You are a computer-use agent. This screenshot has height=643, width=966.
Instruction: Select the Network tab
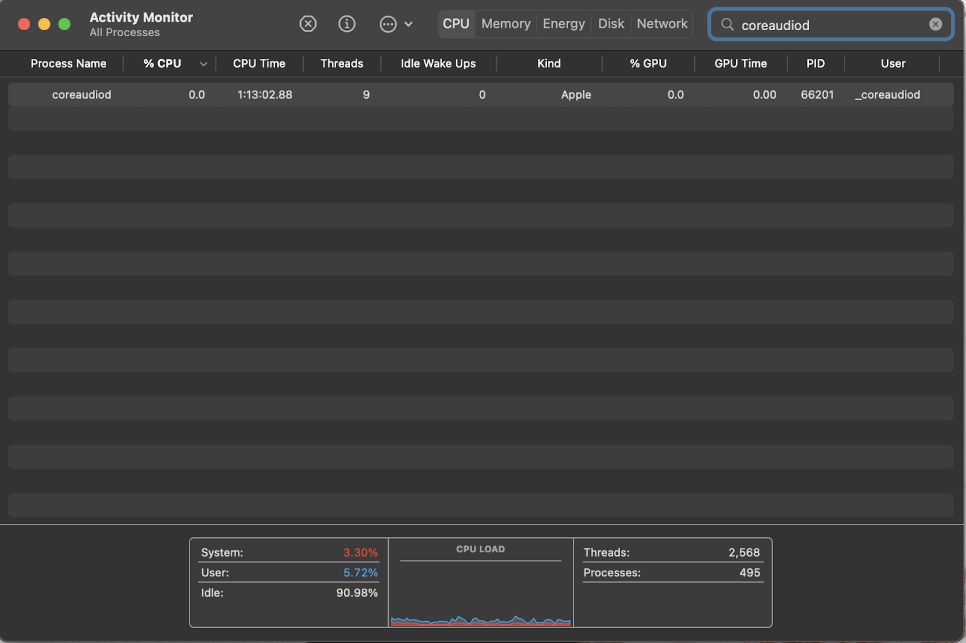click(662, 24)
